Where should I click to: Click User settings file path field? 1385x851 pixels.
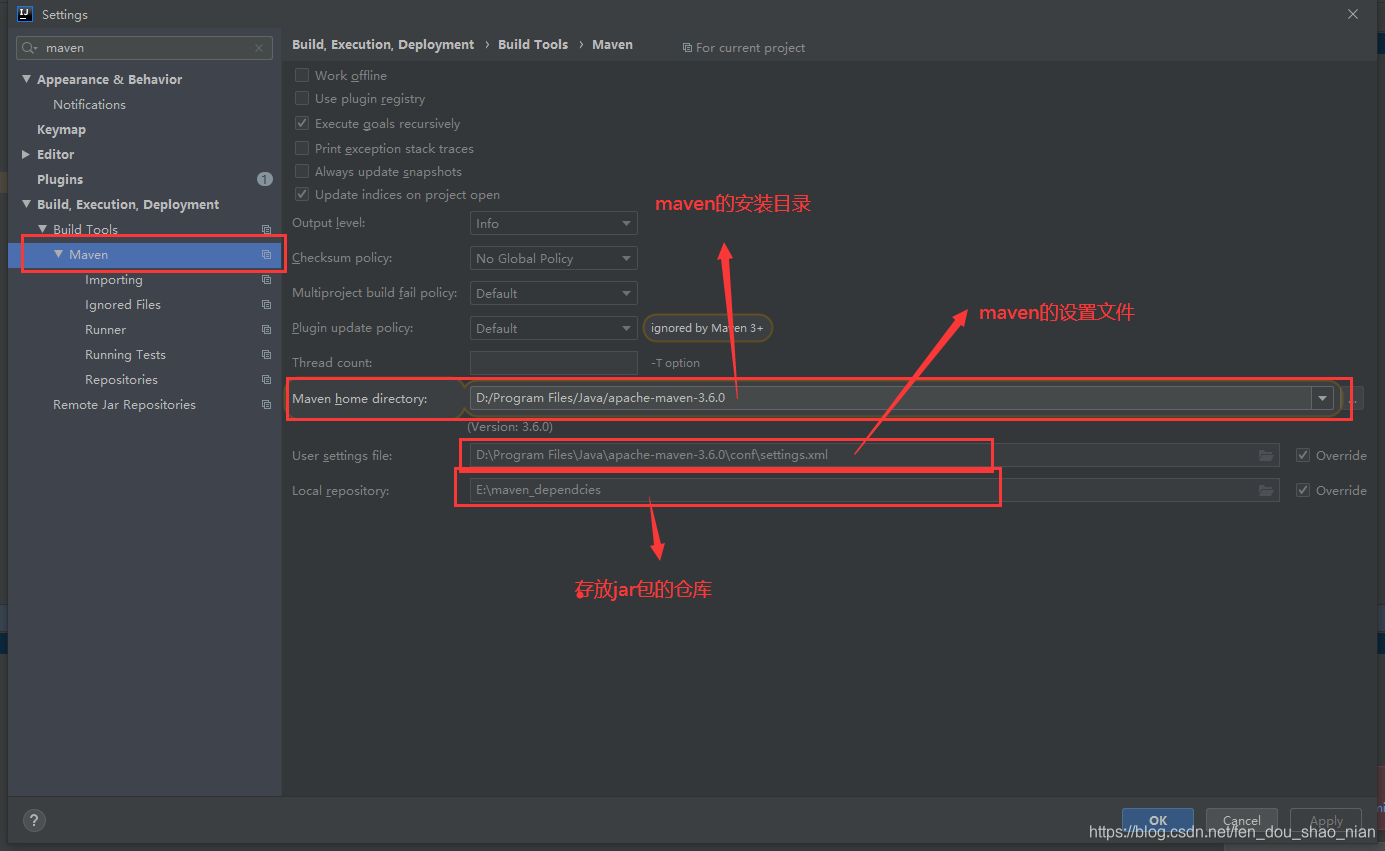[x=875, y=455]
